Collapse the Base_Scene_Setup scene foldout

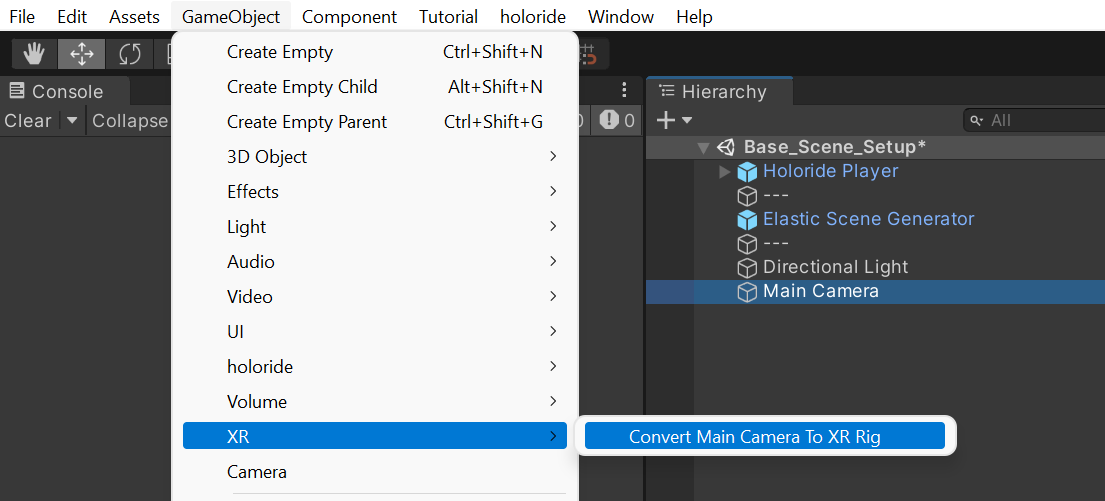[703, 148]
